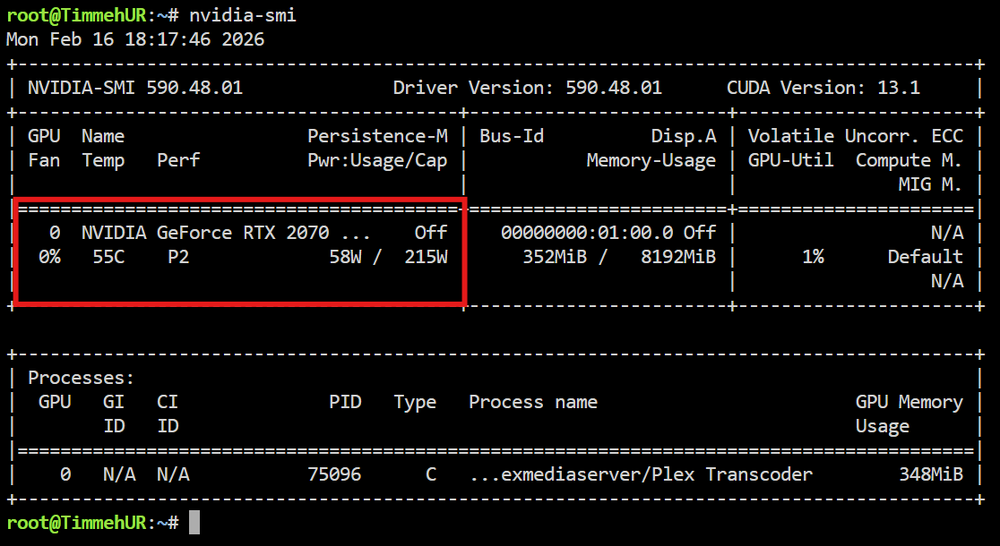
Task: Click bus ID 00000000:01:00.0
Action: [587, 233]
